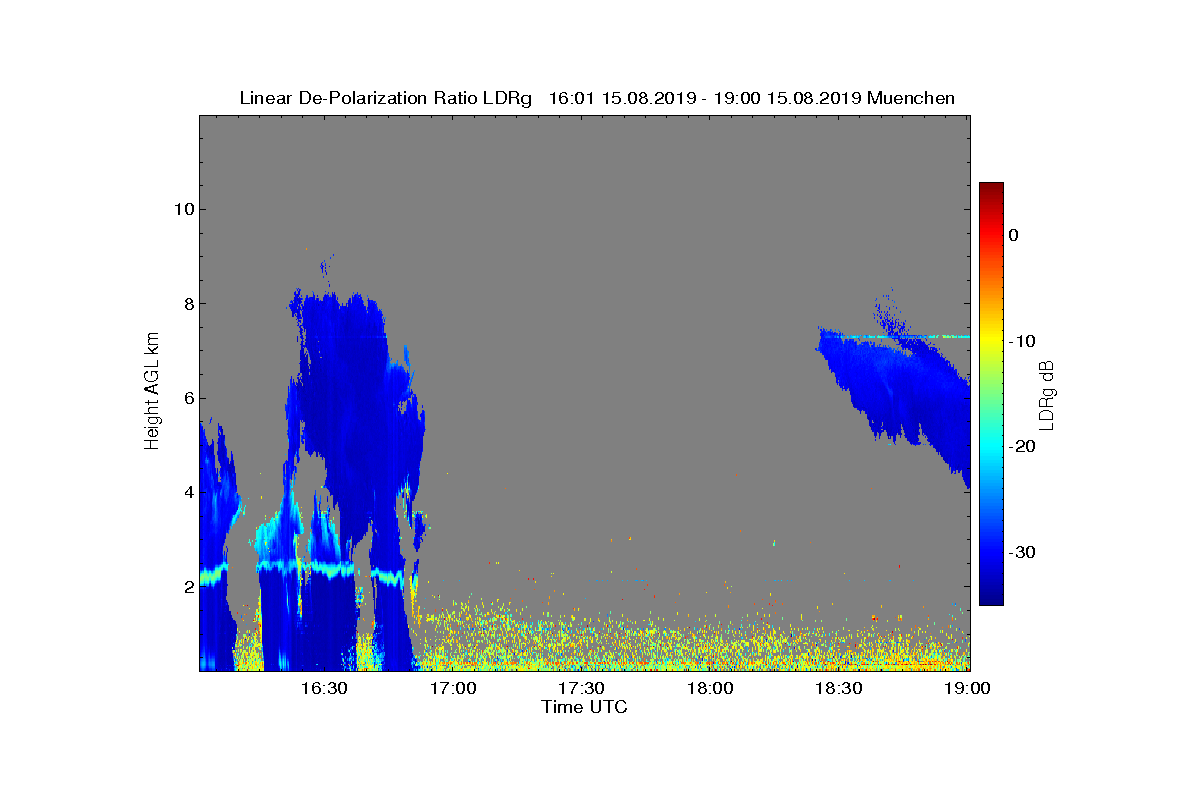
Task: Click the '17:30' time axis label
Action: 581,688
